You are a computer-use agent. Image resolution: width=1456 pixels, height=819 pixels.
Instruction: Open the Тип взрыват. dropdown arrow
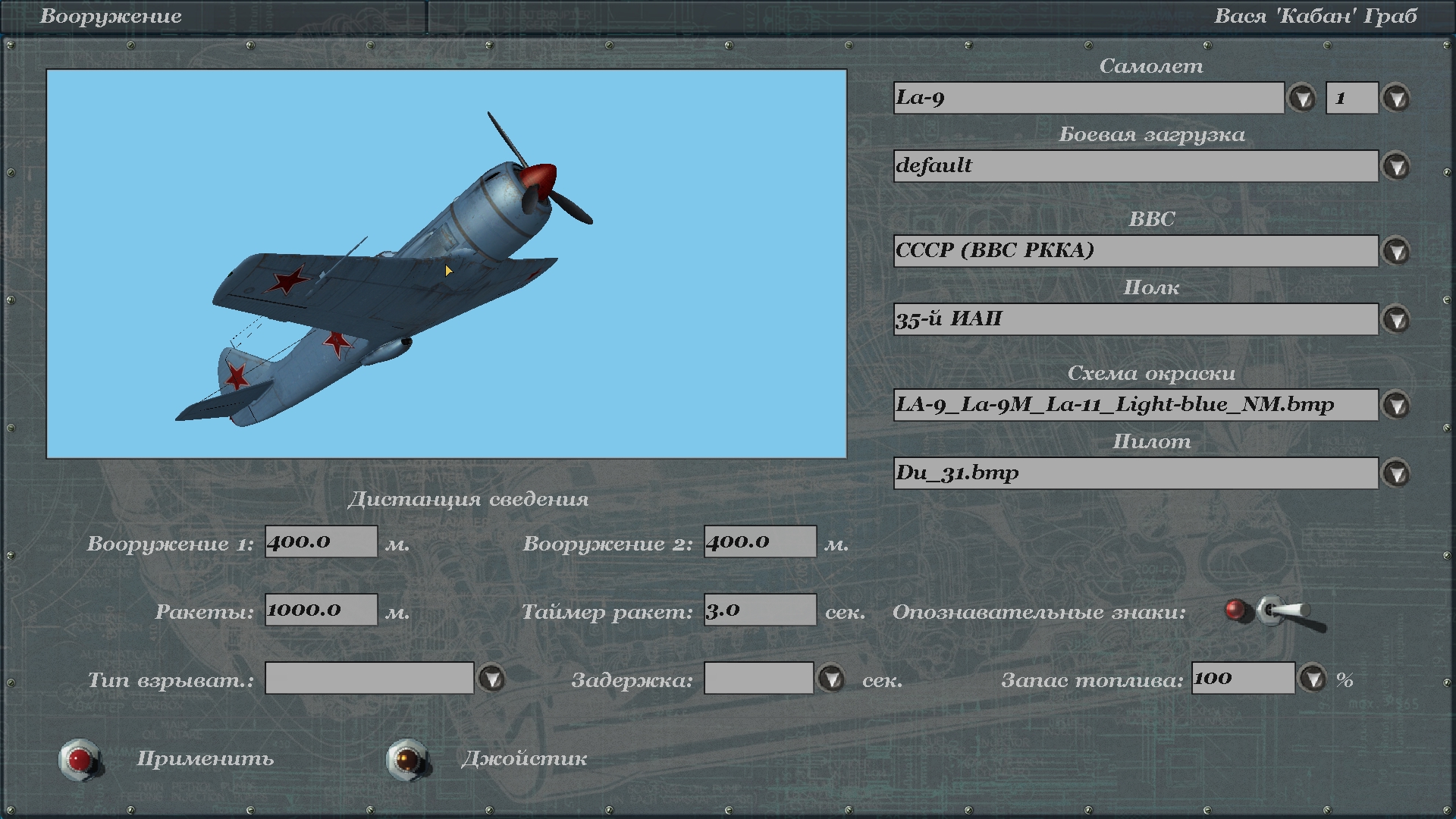pyautogui.click(x=492, y=679)
